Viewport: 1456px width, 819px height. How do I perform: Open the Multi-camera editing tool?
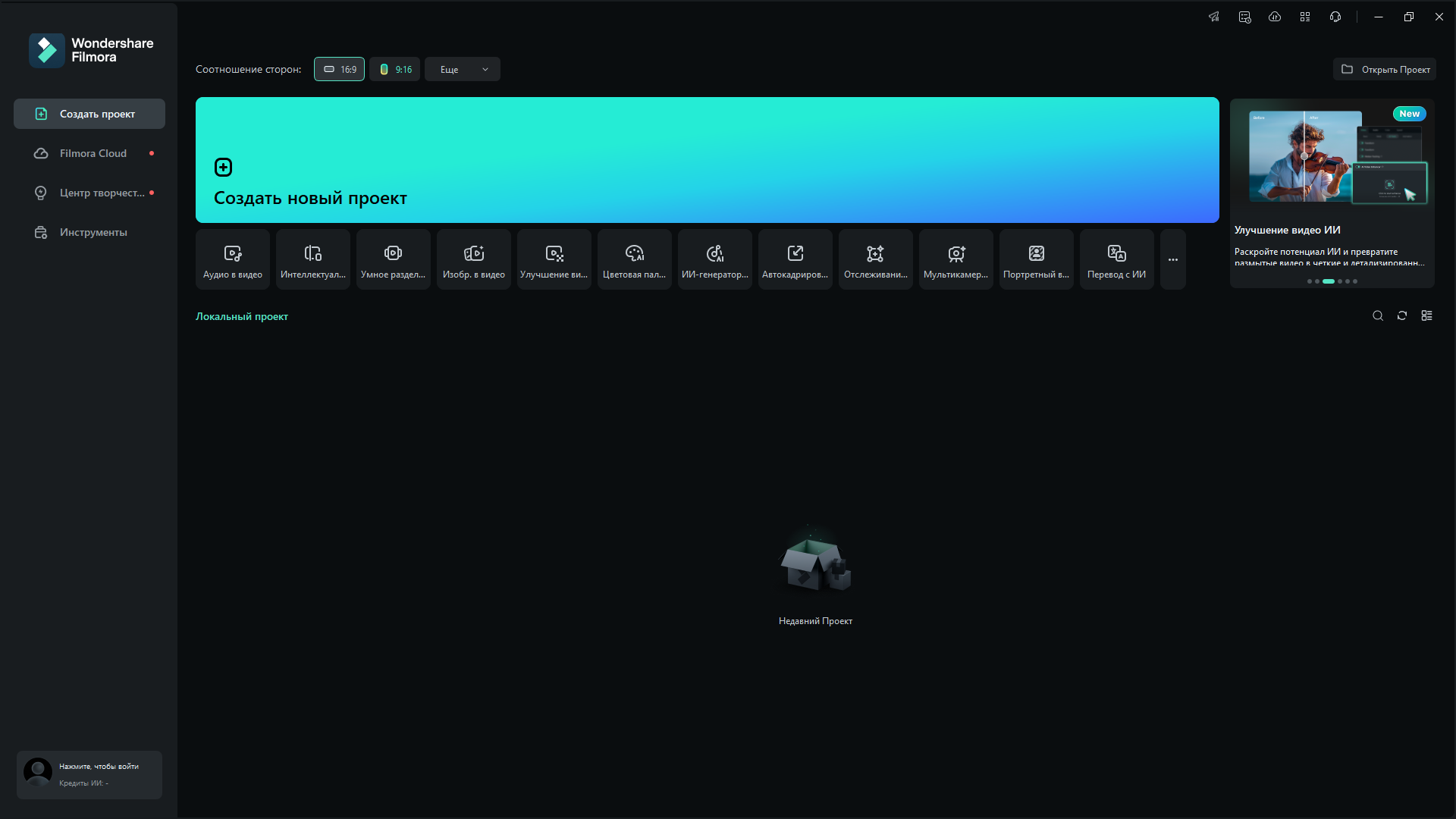[956, 259]
